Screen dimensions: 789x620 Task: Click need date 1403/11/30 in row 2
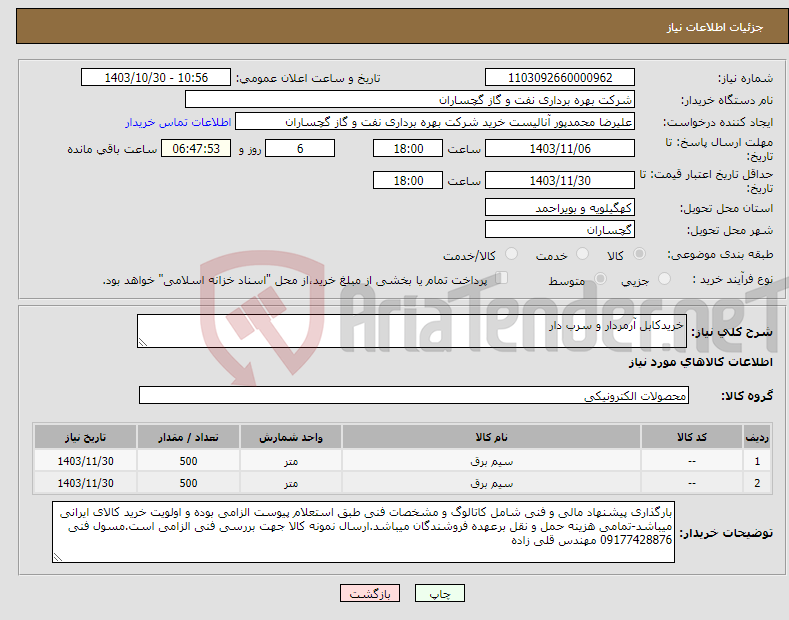pyautogui.click(x=85, y=483)
